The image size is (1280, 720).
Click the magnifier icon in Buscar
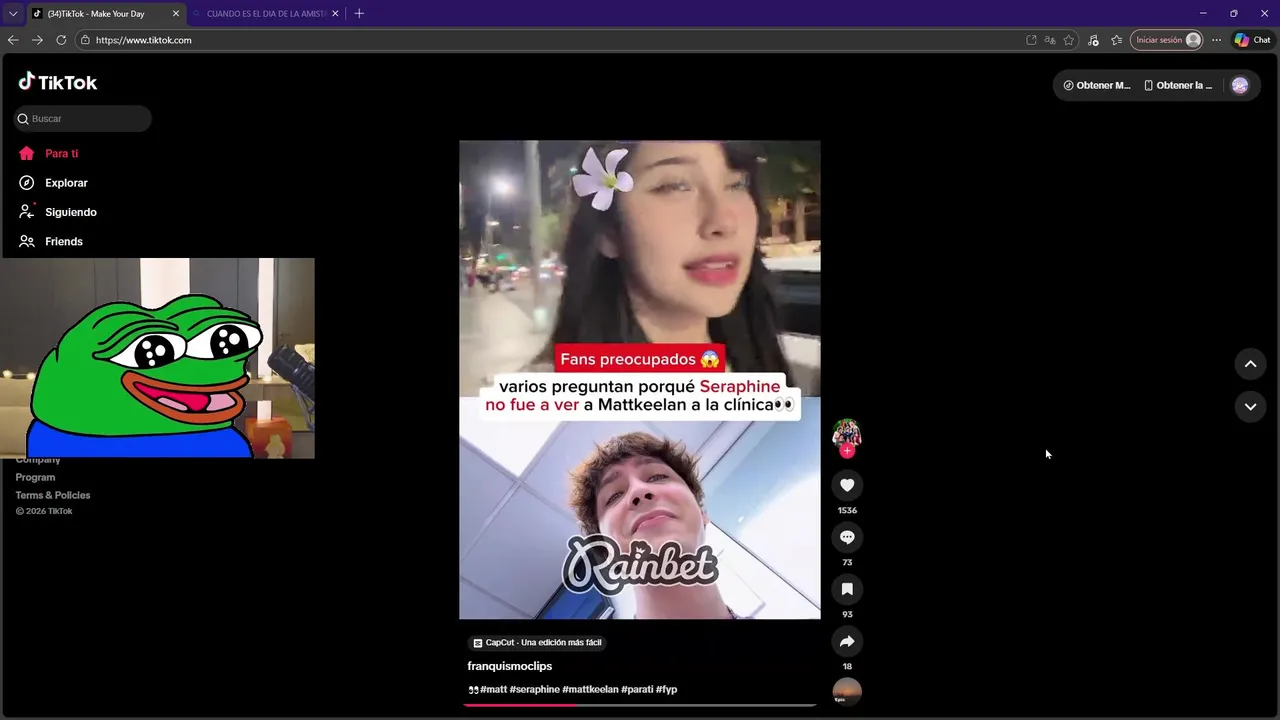tap(23, 119)
